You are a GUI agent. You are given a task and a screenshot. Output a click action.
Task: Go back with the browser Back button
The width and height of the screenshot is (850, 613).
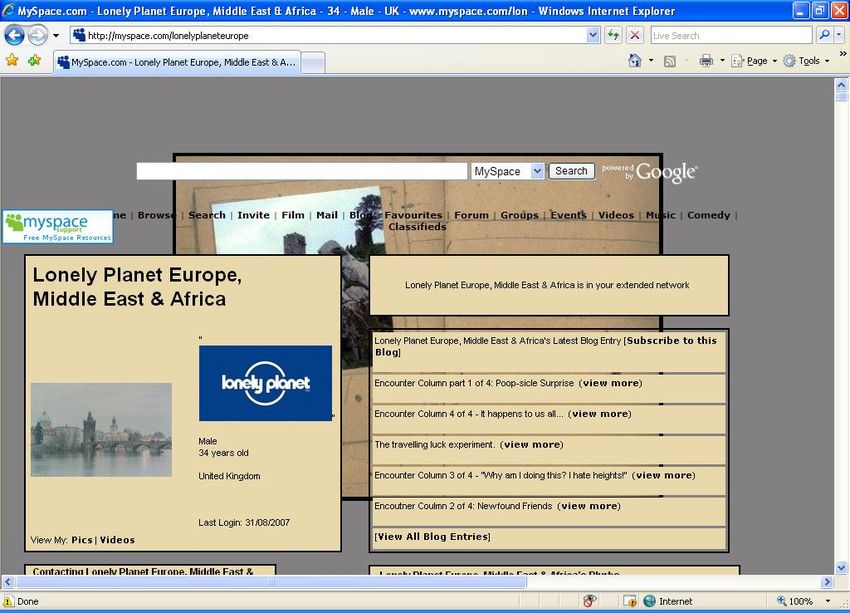(x=14, y=36)
